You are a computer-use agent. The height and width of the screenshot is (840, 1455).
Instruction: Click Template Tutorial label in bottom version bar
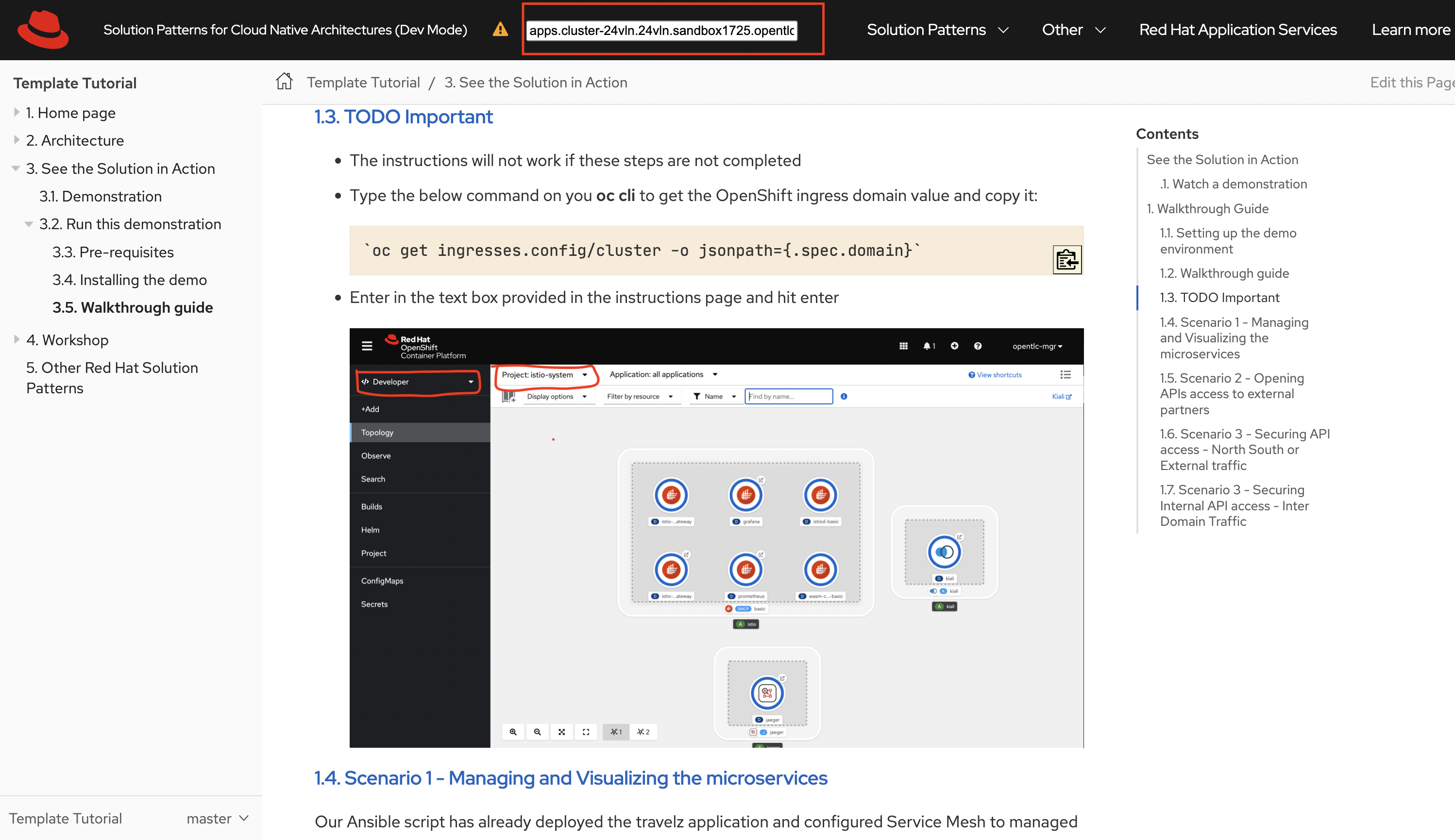pyautogui.click(x=65, y=818)
